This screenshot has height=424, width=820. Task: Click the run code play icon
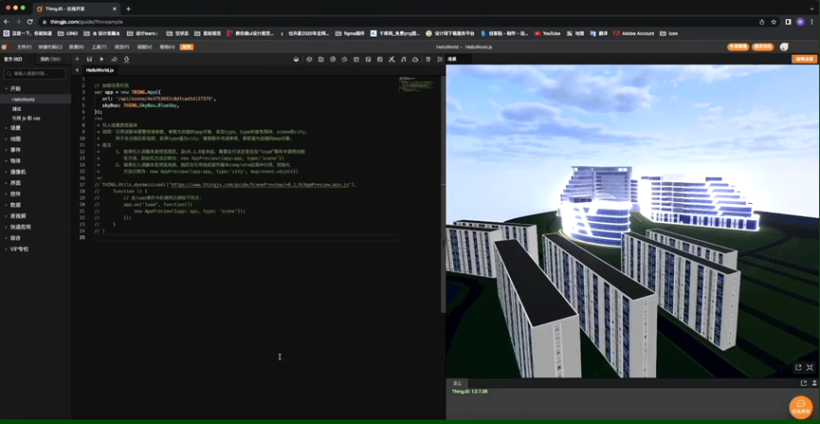[101, 59]
